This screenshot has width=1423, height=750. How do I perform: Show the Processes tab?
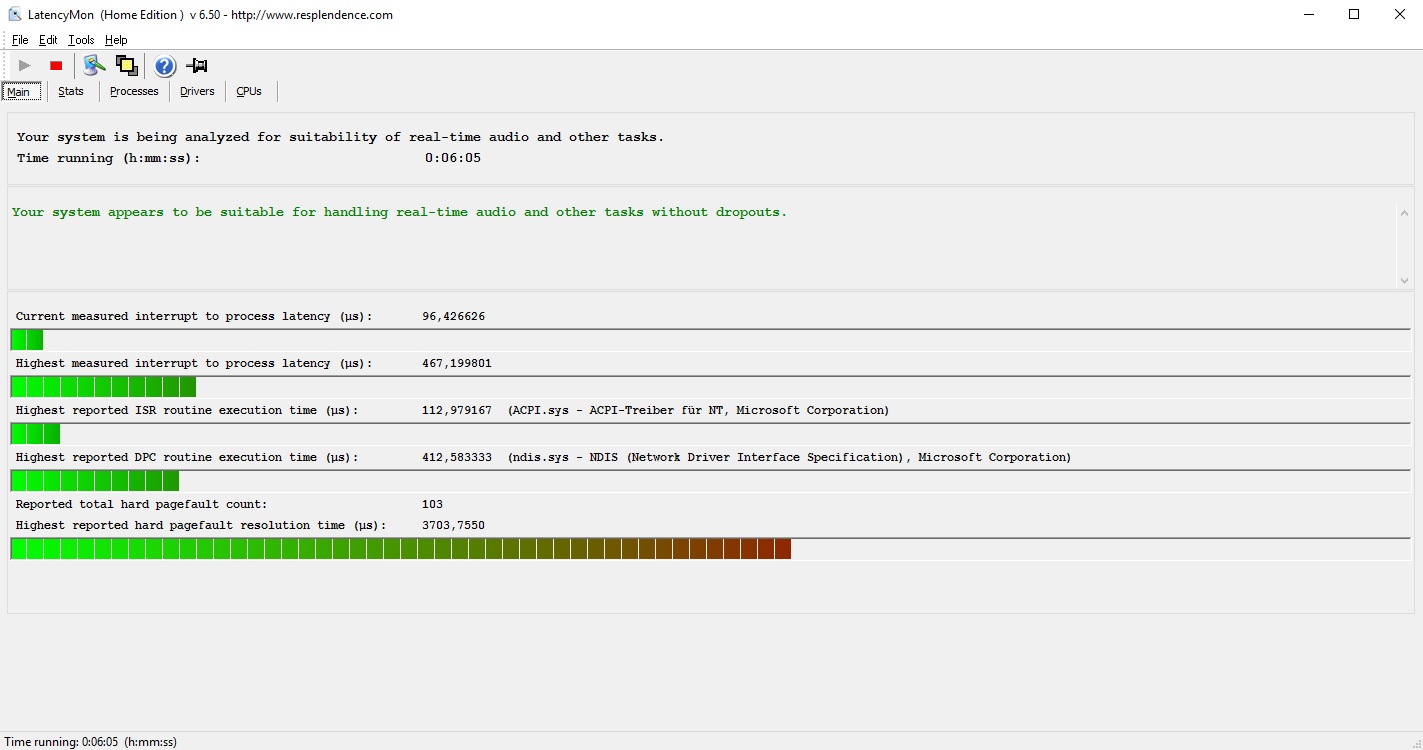point(134,91)
